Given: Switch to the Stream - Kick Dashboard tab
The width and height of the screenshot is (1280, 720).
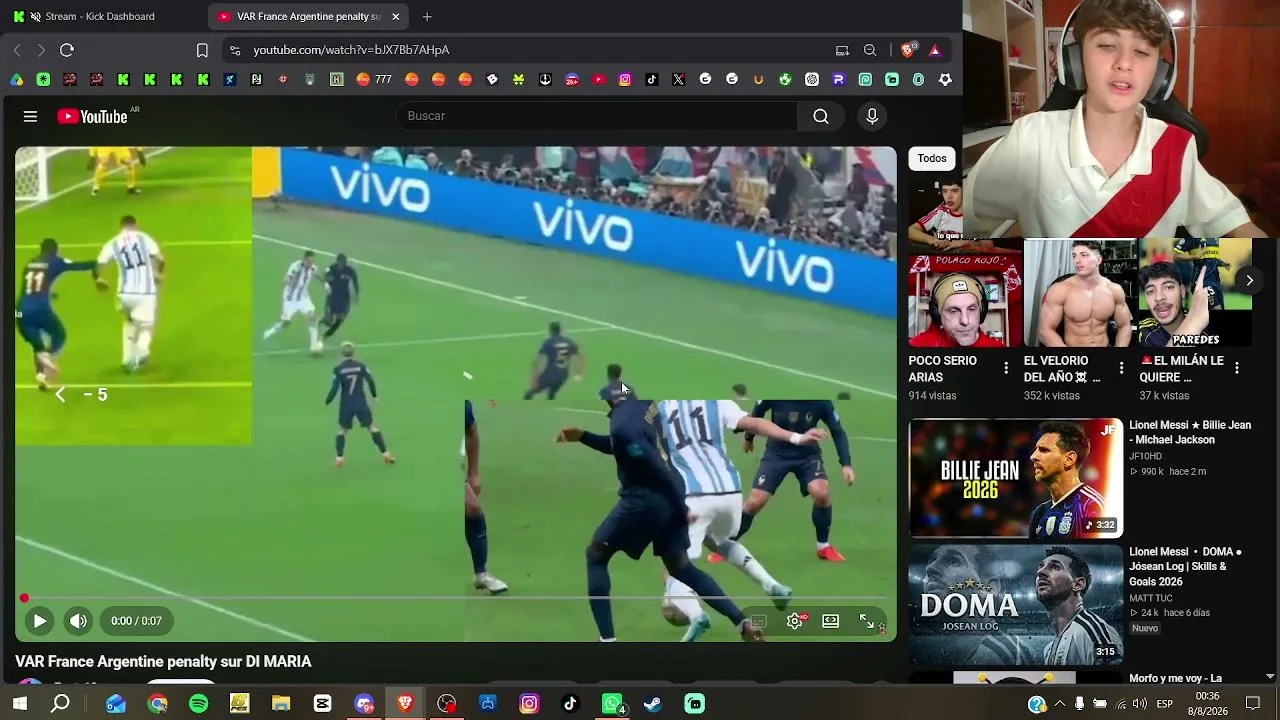Looking at the screenshot, I should click(x=99, y=17).
